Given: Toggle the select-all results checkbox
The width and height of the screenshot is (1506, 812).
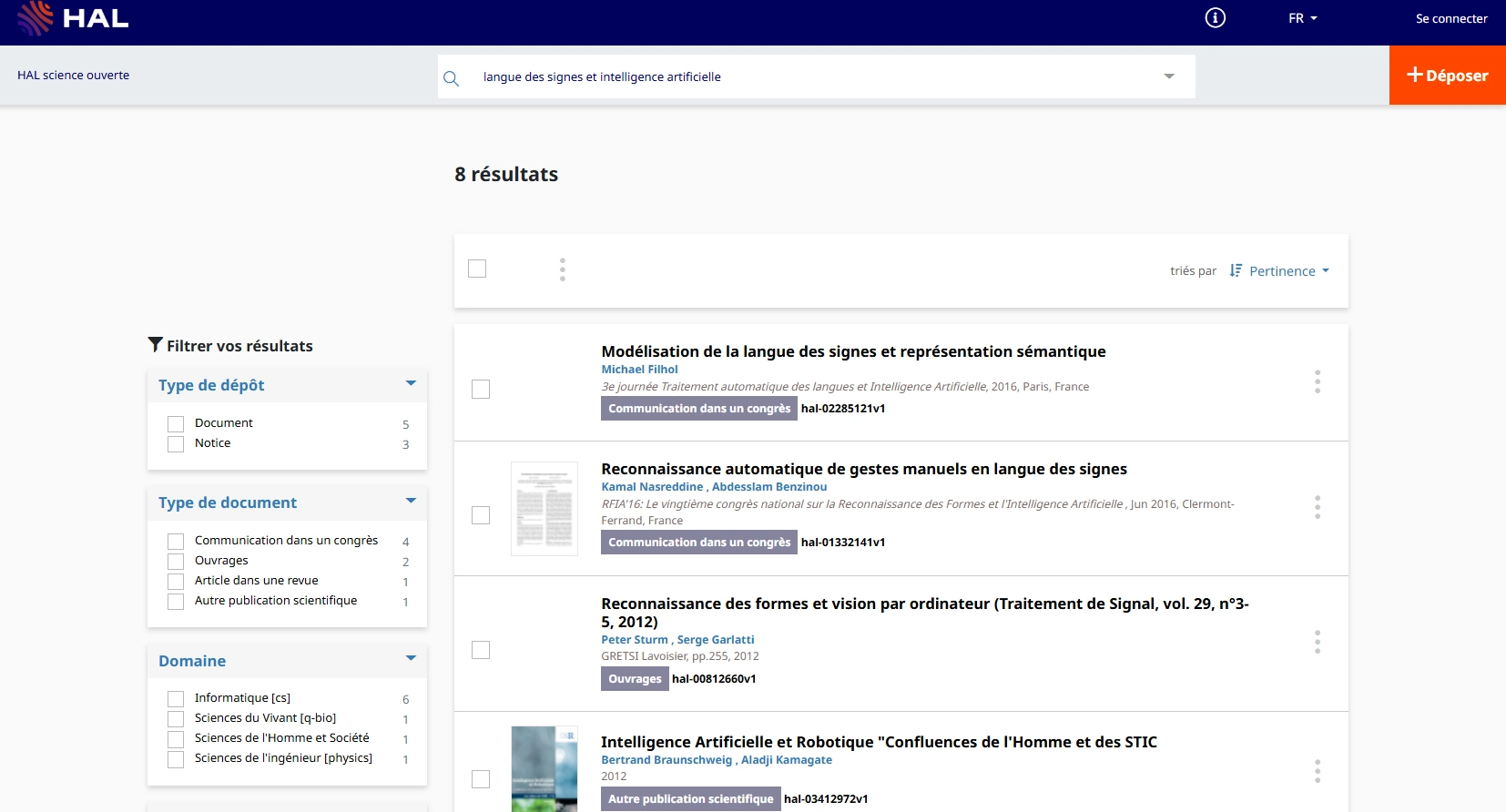Looking at the screenshot, I should pos(477,269).
